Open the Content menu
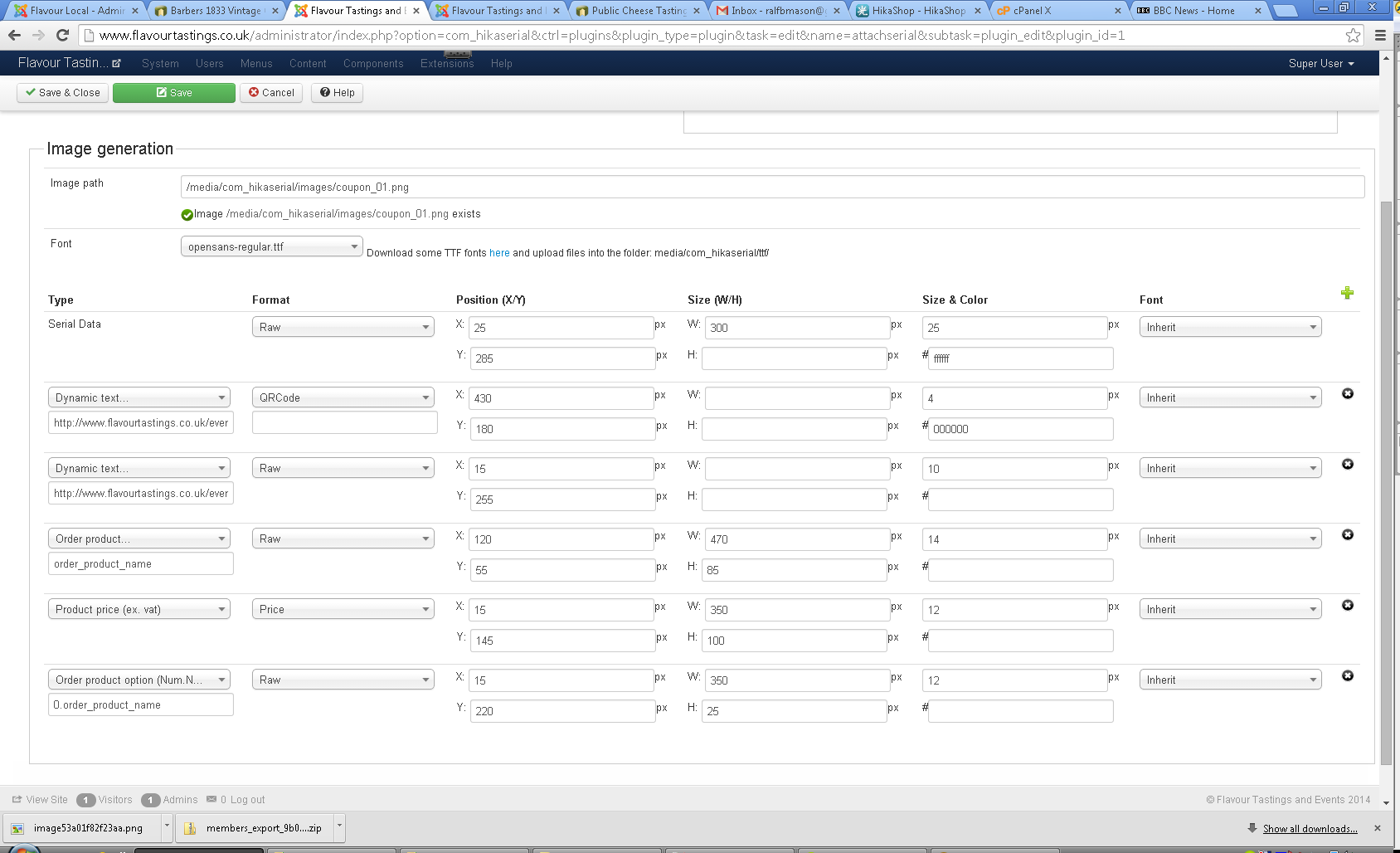 point(308,63)
